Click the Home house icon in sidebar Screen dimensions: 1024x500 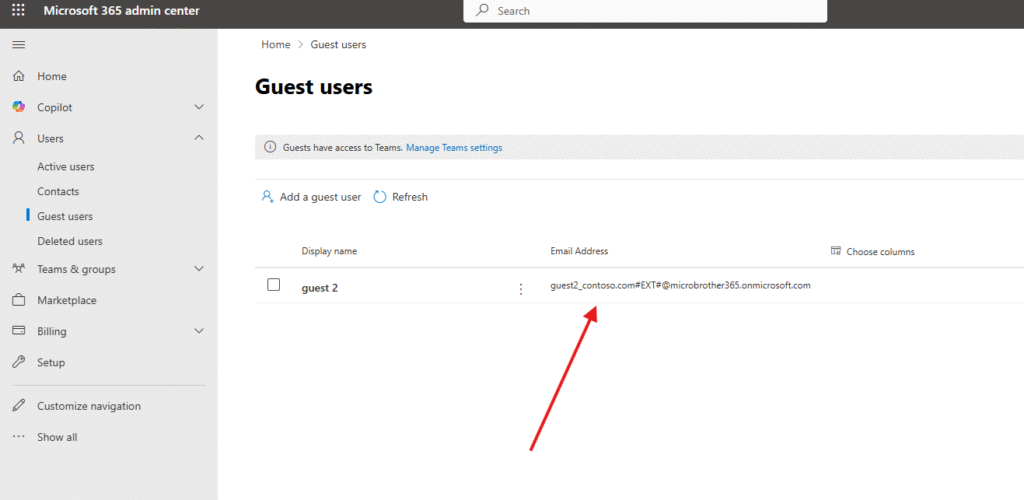(x=19, y=76)
